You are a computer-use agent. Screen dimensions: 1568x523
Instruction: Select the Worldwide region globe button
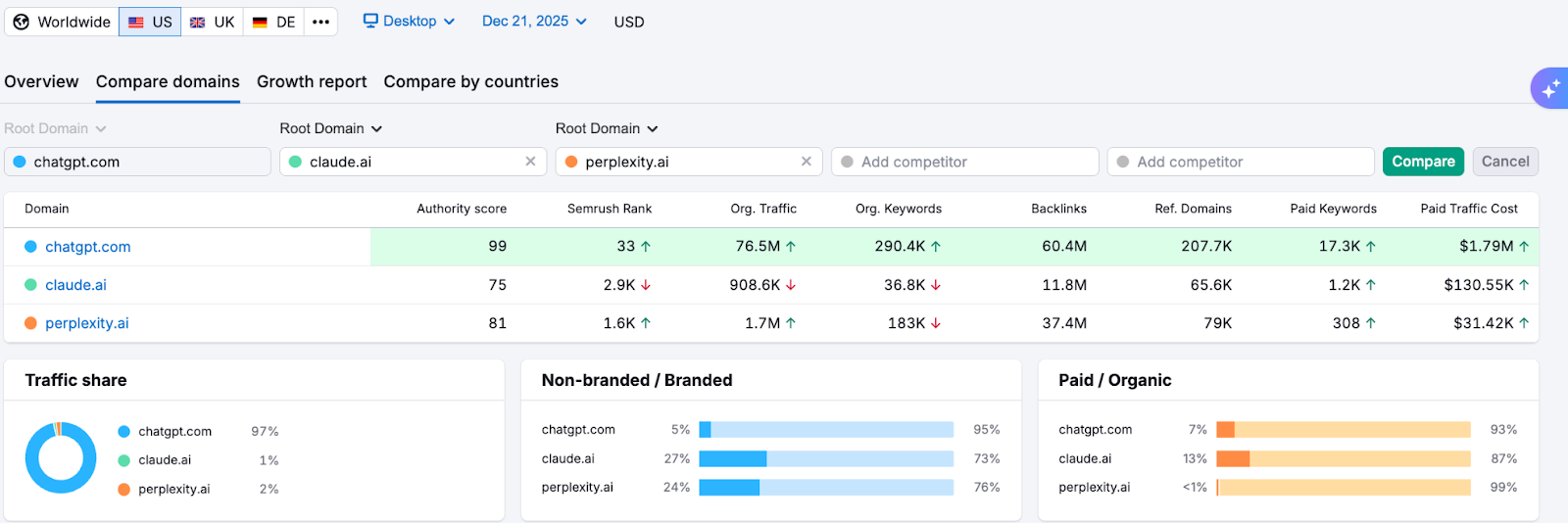pos(62,22)
